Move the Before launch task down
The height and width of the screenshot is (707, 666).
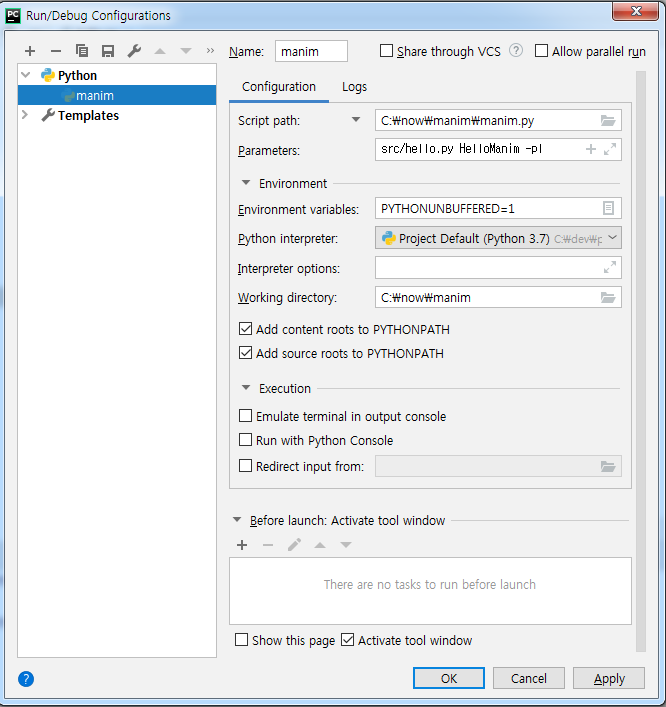[x=346, y=545]
